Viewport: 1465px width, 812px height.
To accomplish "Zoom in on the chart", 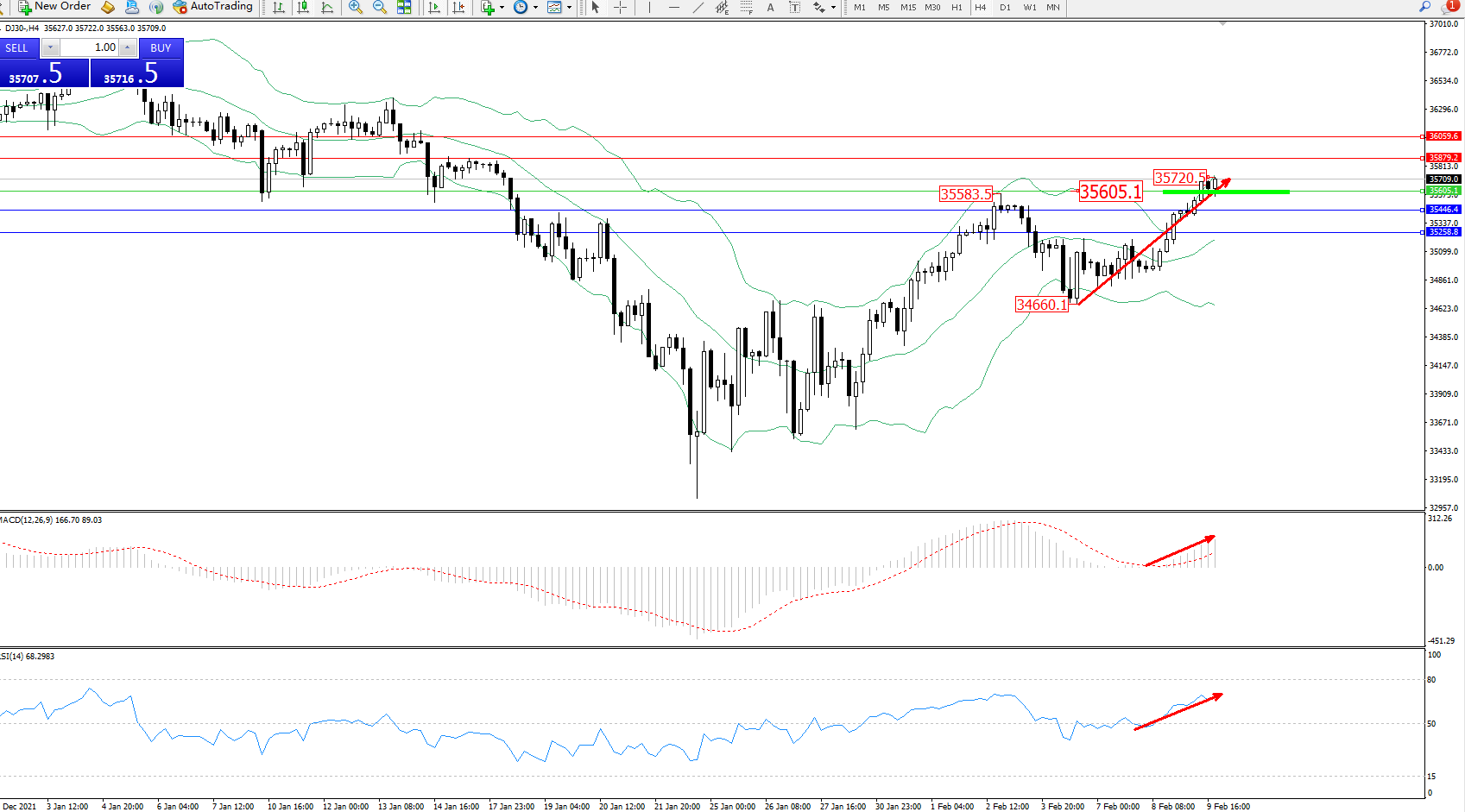I will (x=355, y=7).
